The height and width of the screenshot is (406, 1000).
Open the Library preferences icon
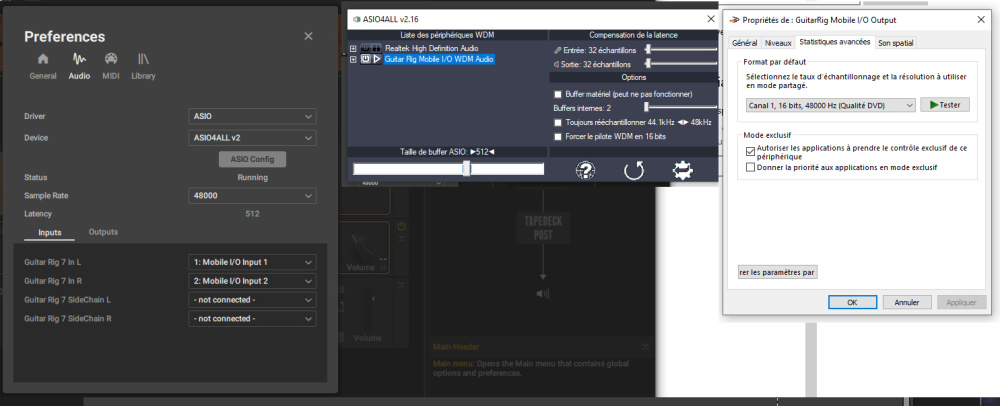[x=143, y=59]
